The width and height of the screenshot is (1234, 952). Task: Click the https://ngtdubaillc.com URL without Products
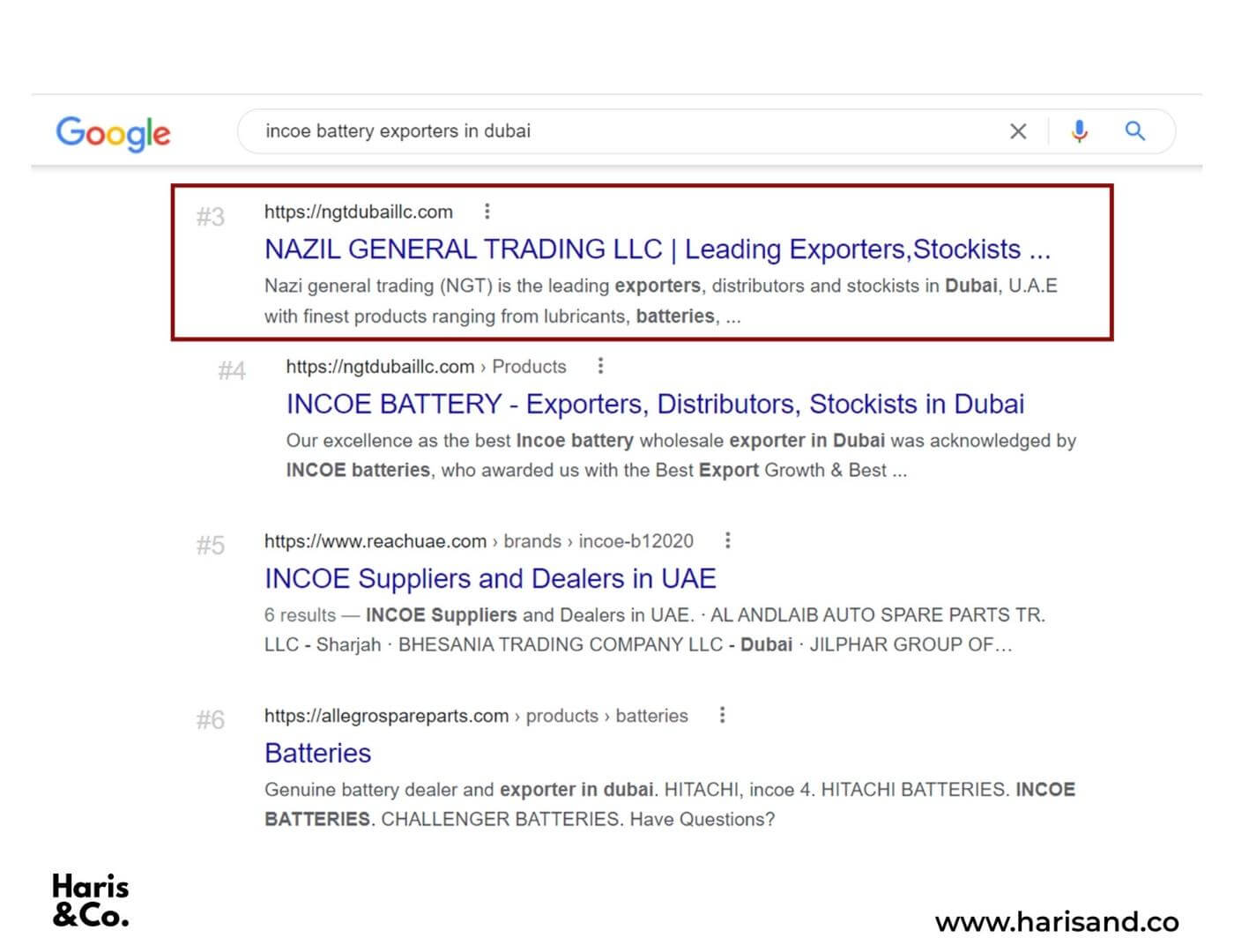pyautogui.click(x=359, y=212)
